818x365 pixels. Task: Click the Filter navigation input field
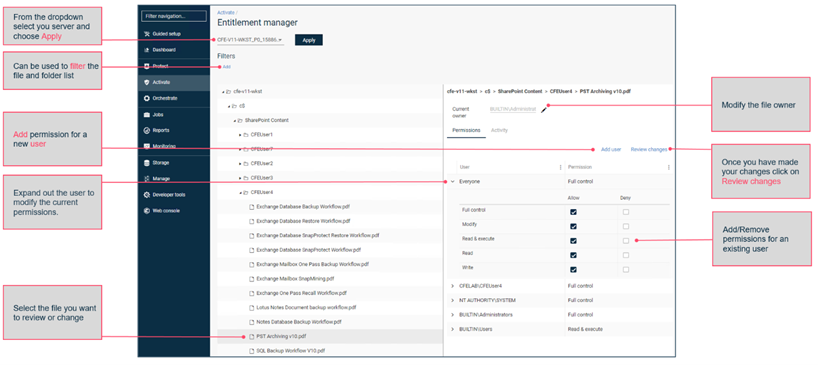tap(174, 17)
